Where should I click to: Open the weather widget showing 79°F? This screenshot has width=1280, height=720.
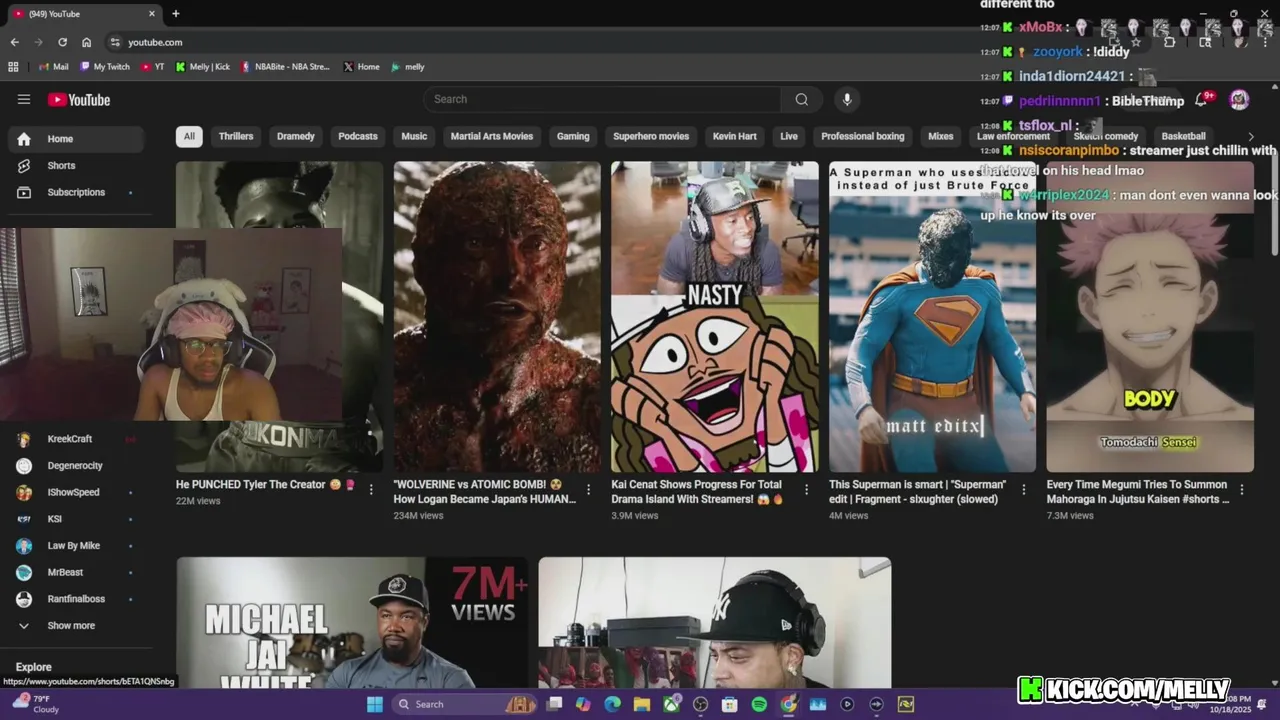(x=35, y=704)
